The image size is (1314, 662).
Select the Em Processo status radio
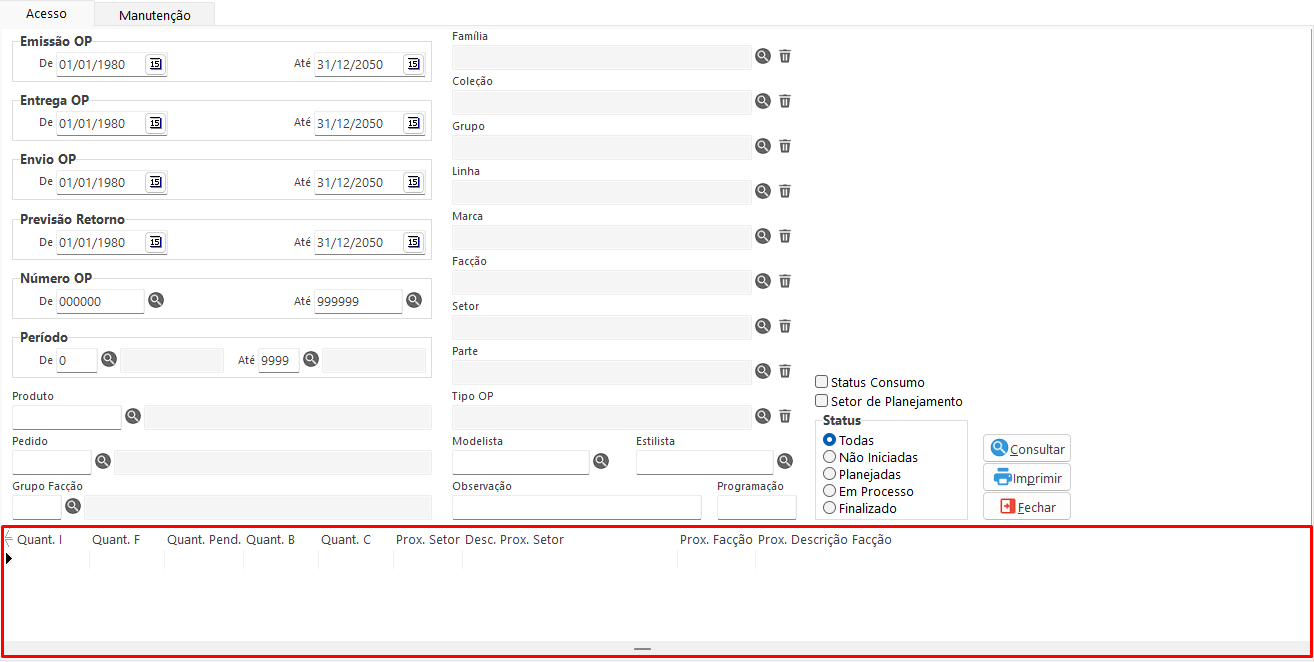pos(829,491)
